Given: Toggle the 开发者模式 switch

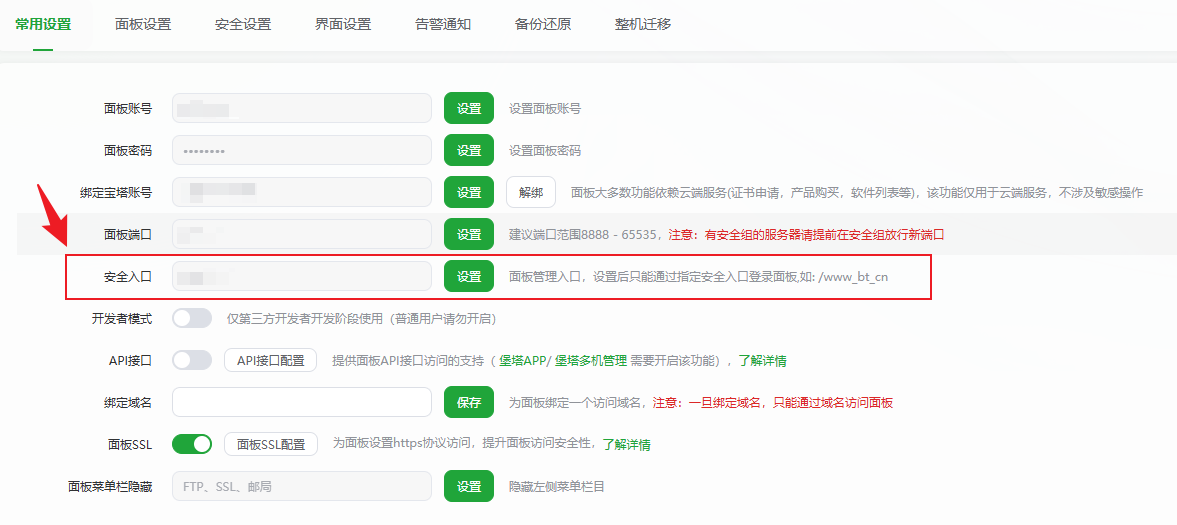Looking at the screenshot, I should point(192,318).
